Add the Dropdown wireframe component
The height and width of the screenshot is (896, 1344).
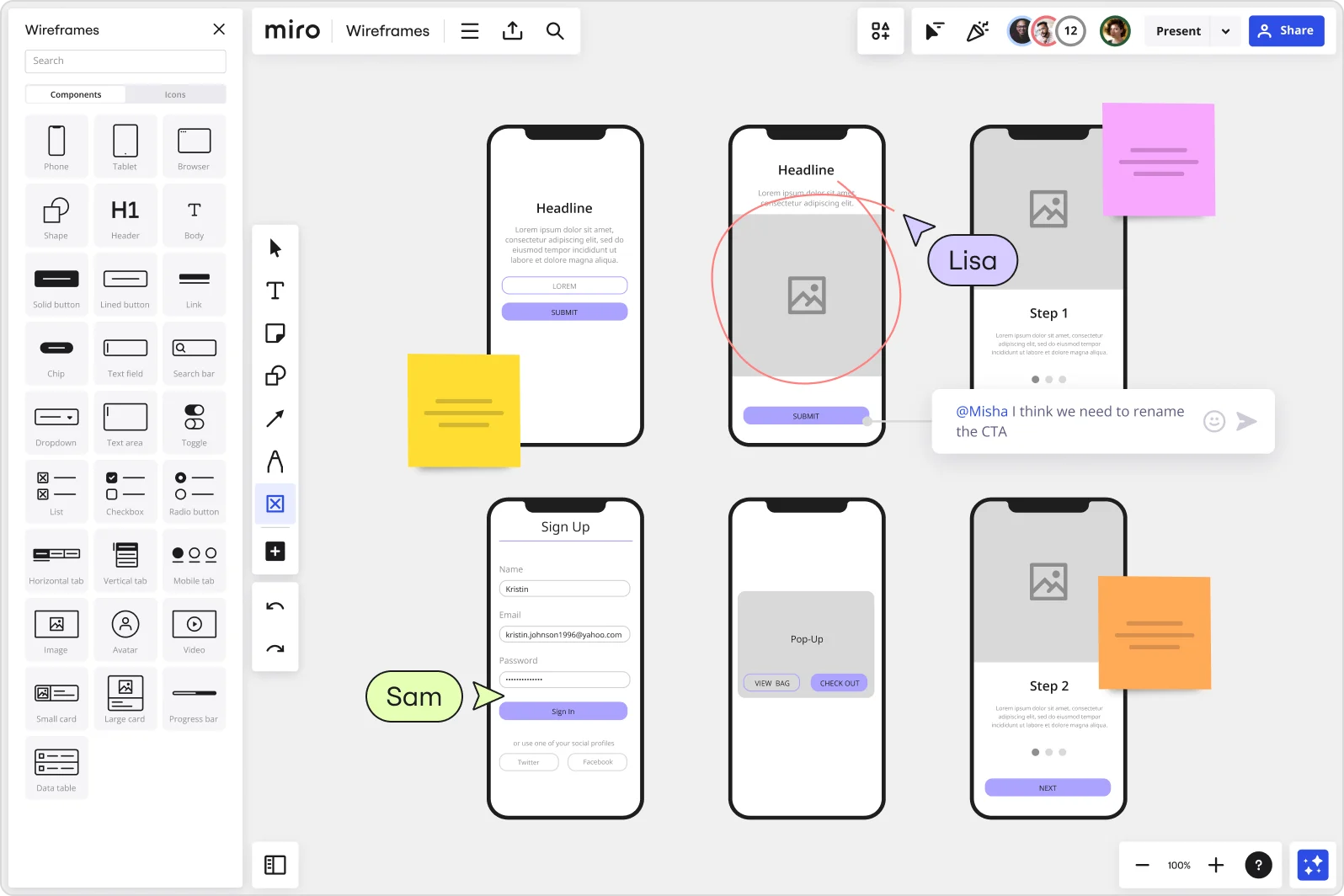[56, 423]
